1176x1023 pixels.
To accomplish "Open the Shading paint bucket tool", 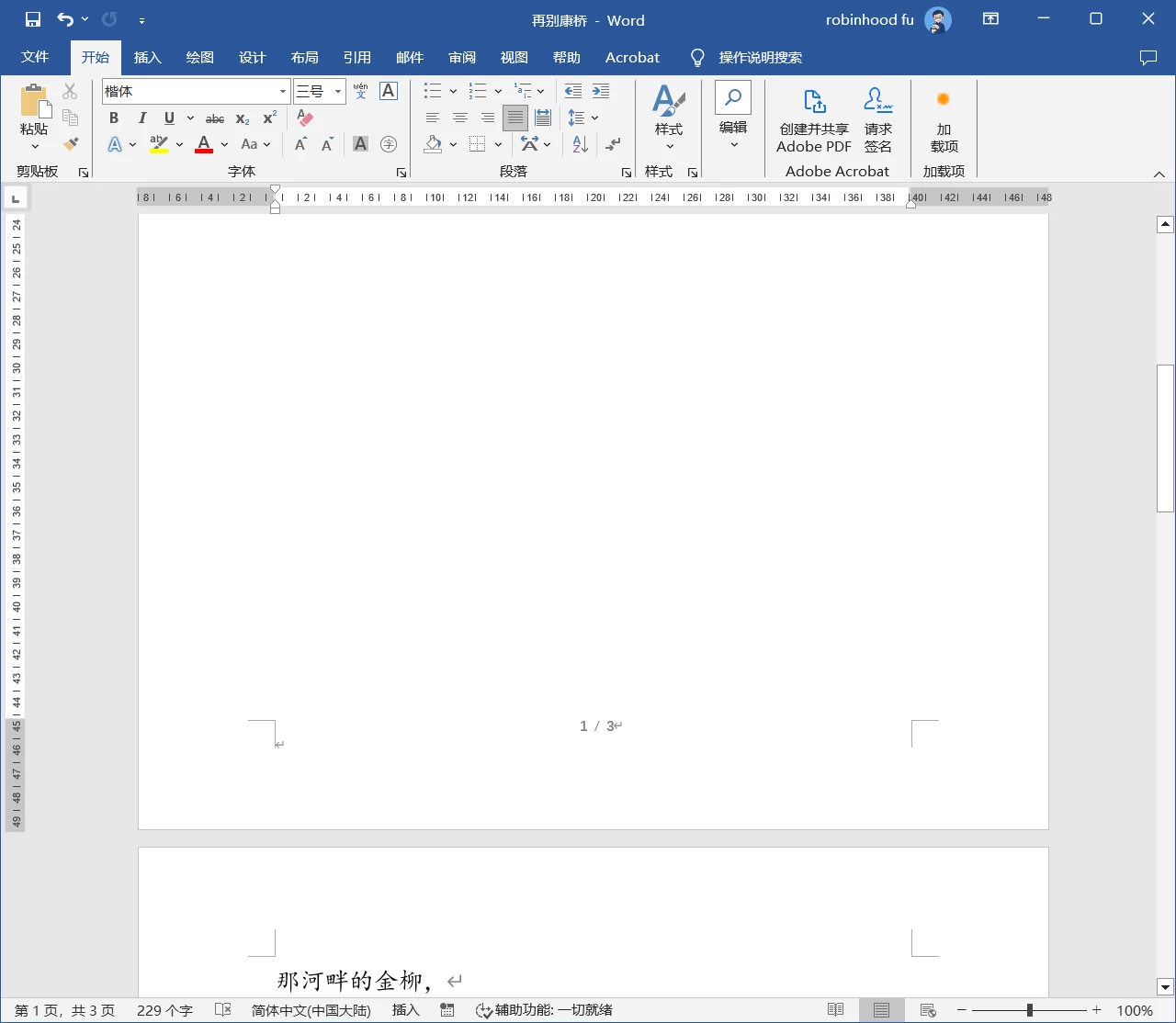I will 434,144.
